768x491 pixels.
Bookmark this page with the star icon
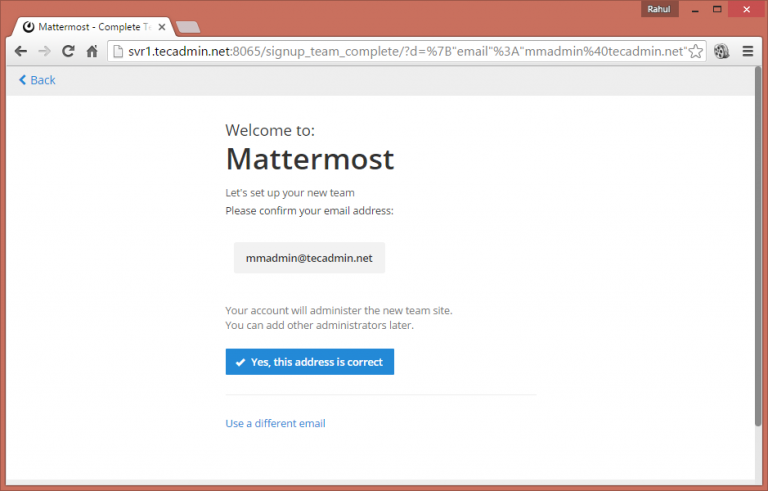(x=696, y=51)
